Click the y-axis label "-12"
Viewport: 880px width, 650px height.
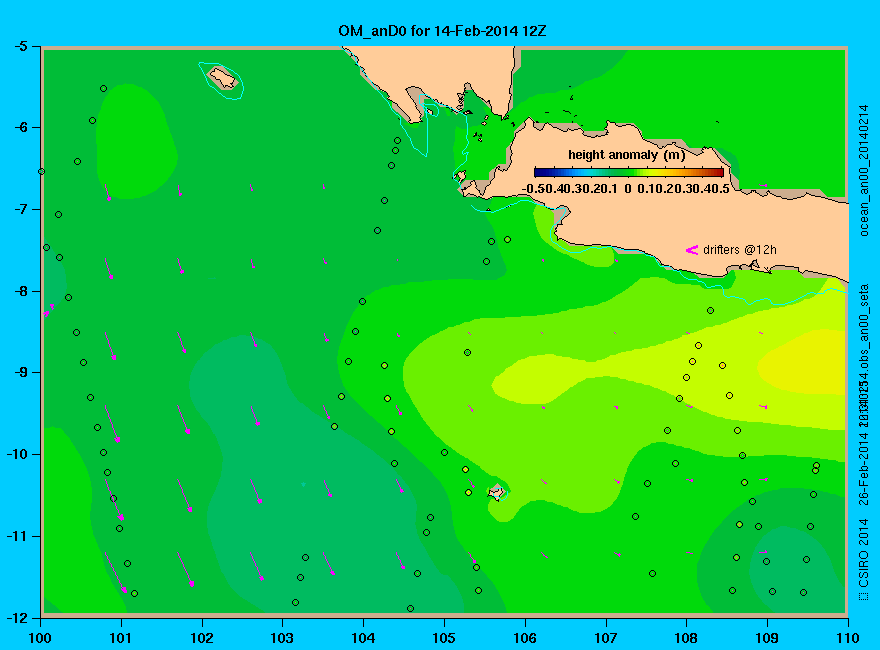[16, 617]
